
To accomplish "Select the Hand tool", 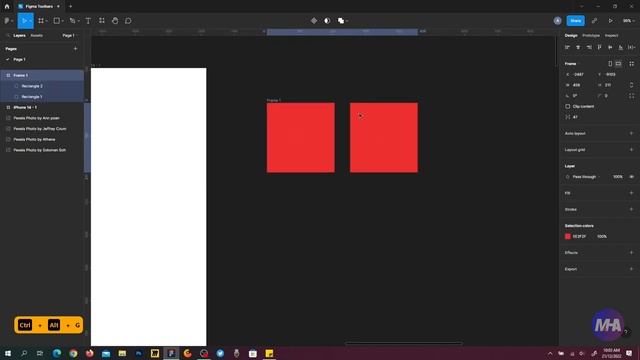I will 115,21.
